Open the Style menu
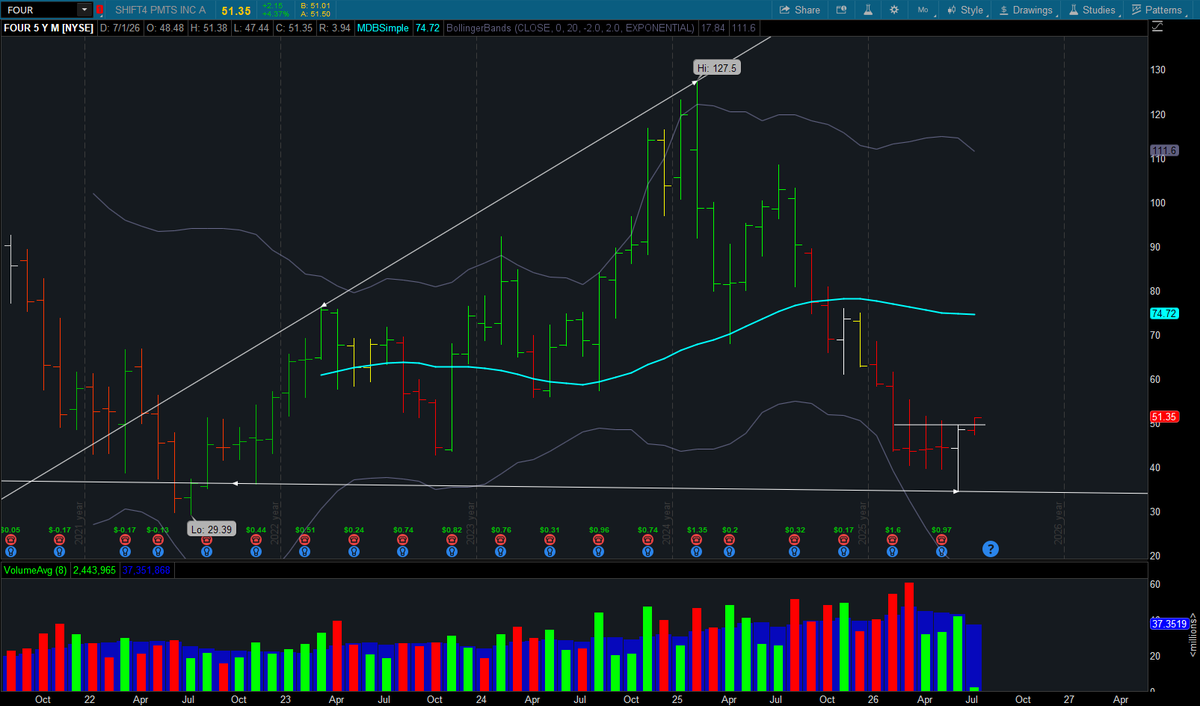This screenshot has width=1200, height=706. [x=965, y=9]
